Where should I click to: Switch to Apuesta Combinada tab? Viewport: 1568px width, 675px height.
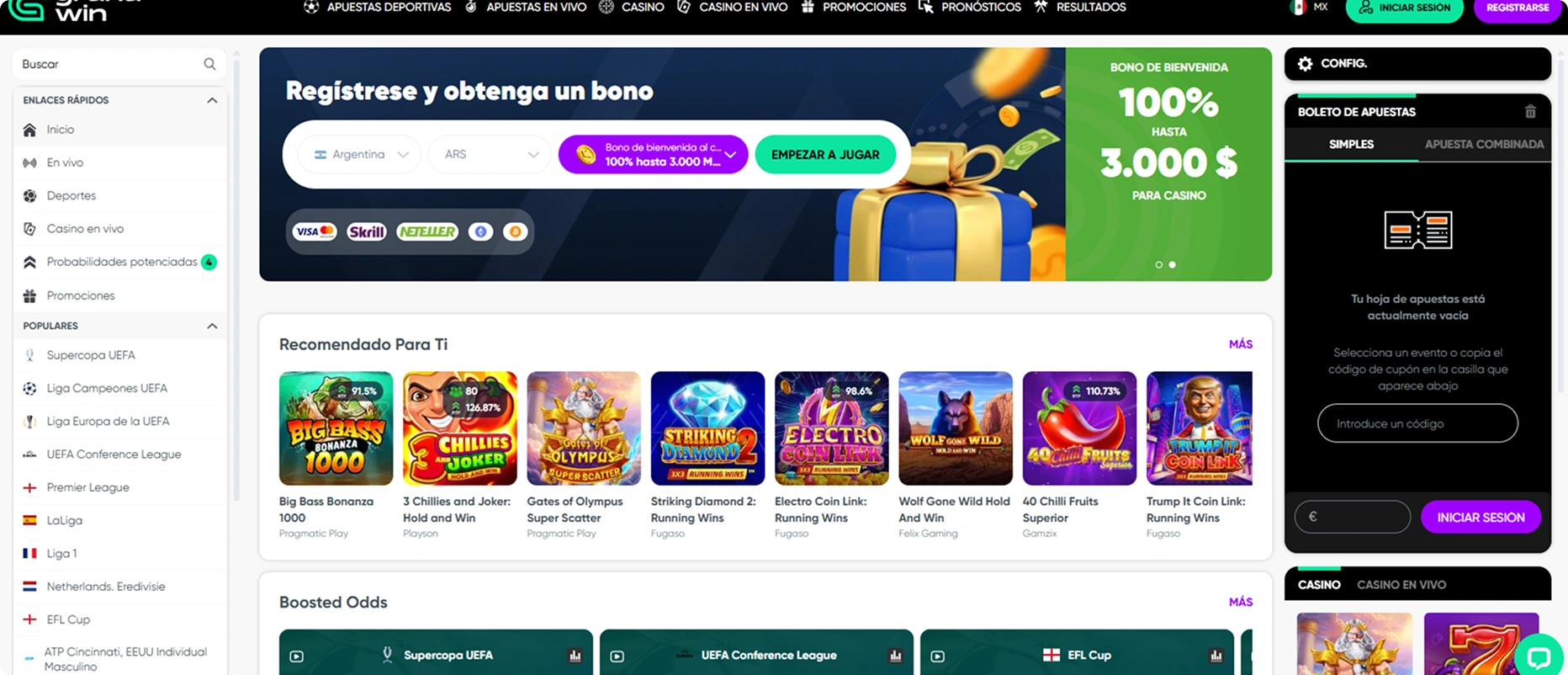(1484, 145)
